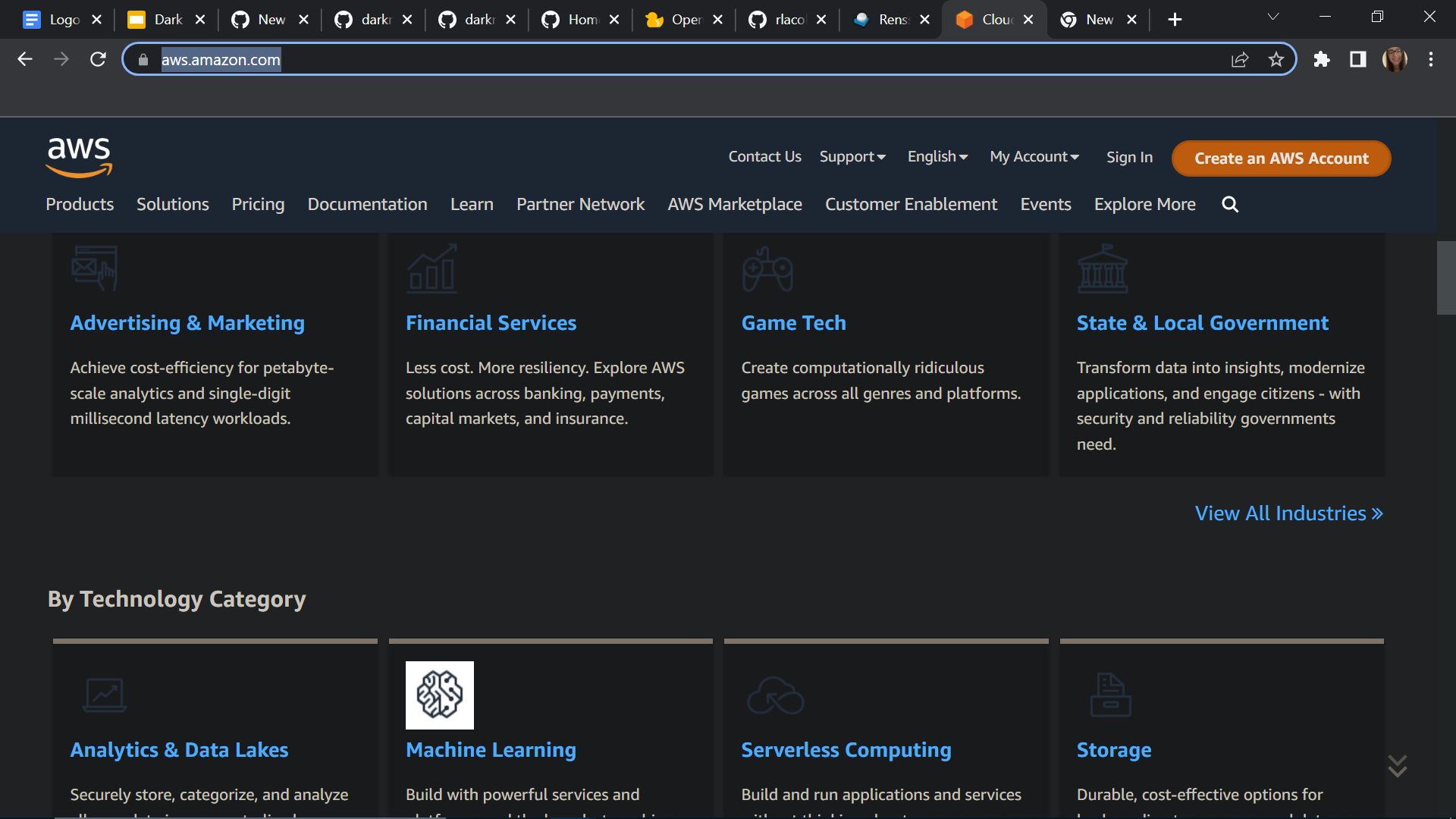The image size is (1456, 819).
Task: Click the scroll-down double chevron
Action: [1398, 765]
